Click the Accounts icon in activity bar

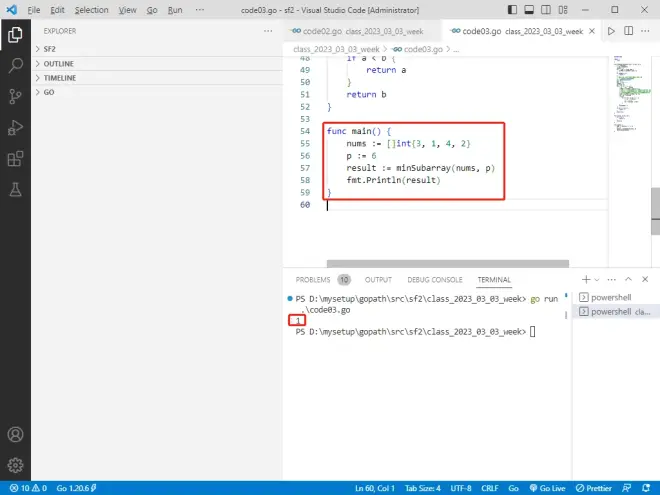[x=15, y=435]
